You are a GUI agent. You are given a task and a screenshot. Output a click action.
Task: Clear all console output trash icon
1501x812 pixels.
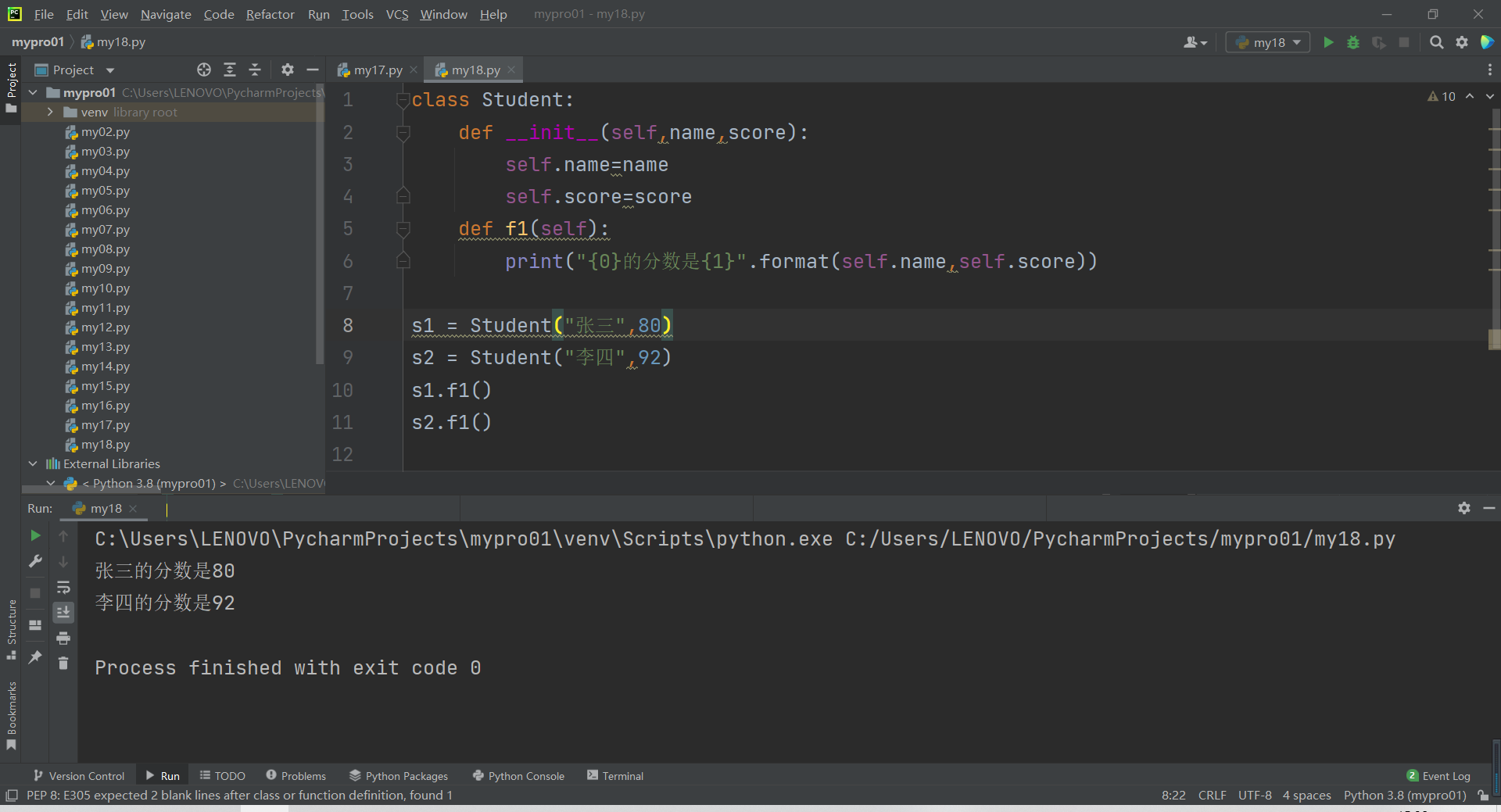point(63,664)
